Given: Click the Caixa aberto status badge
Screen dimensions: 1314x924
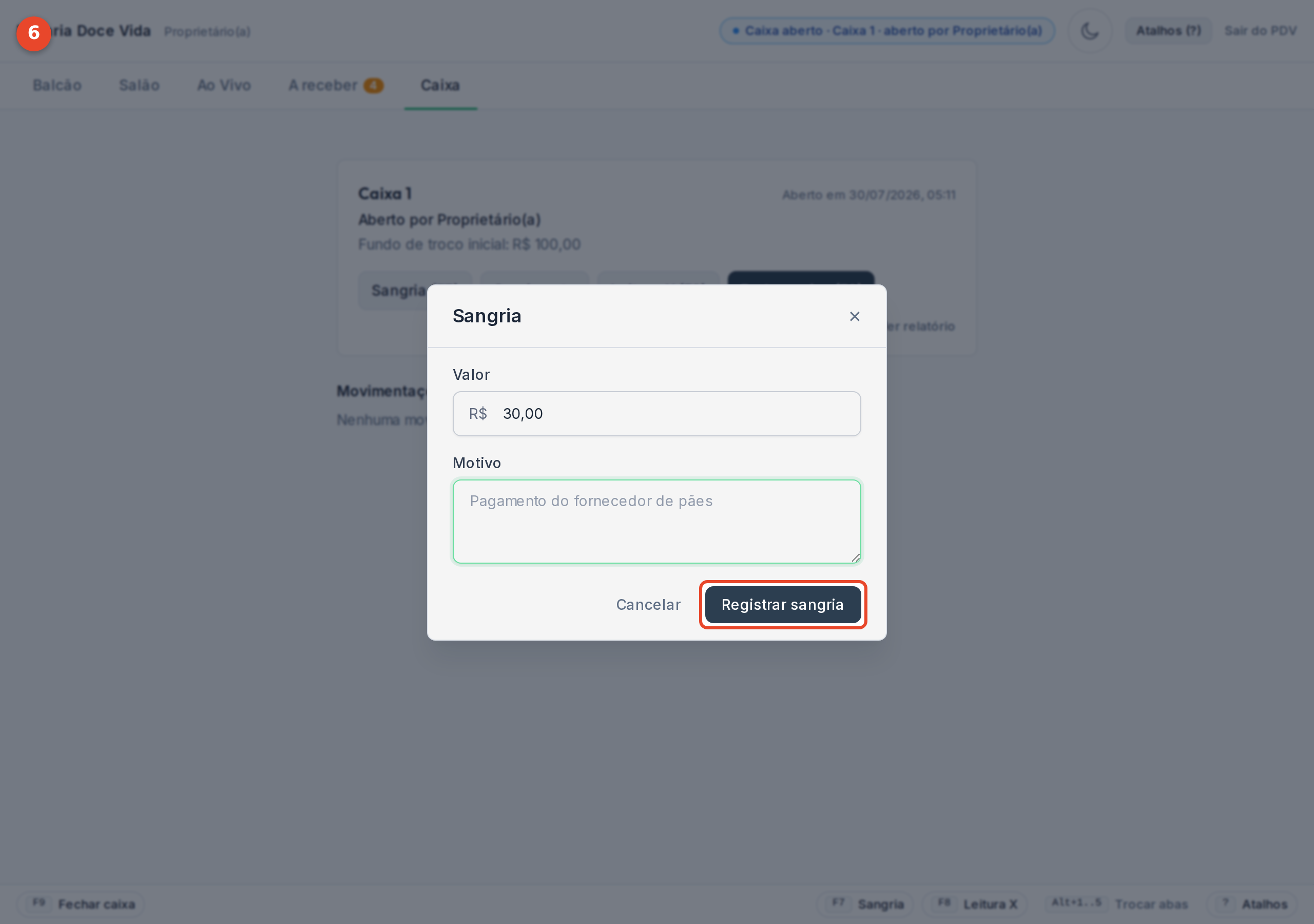Looking at the screenshot, I should (887, 31).
